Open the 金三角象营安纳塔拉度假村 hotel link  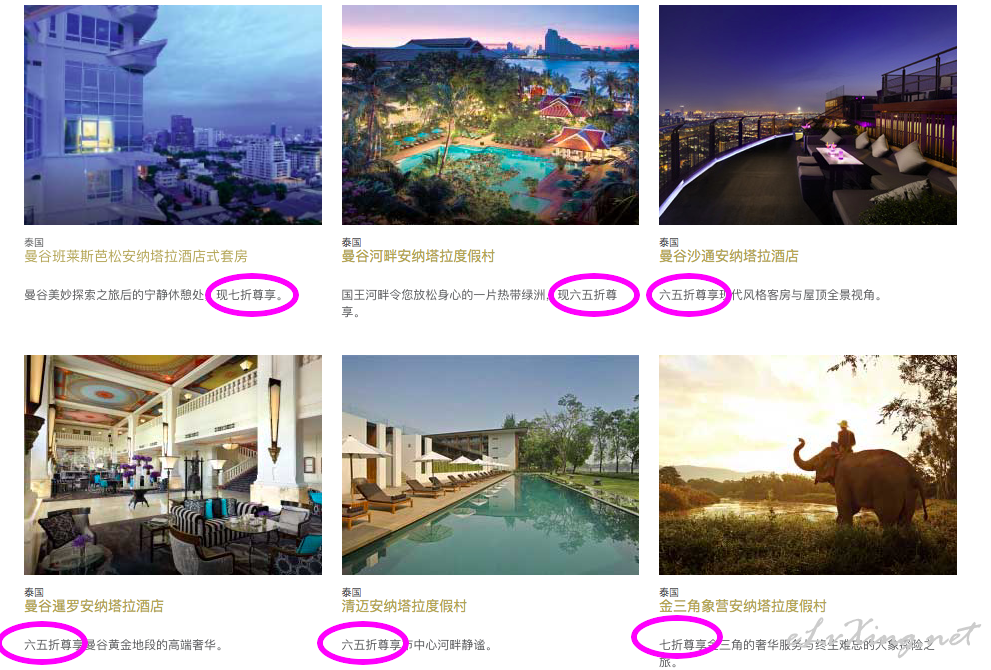[743, 607]
